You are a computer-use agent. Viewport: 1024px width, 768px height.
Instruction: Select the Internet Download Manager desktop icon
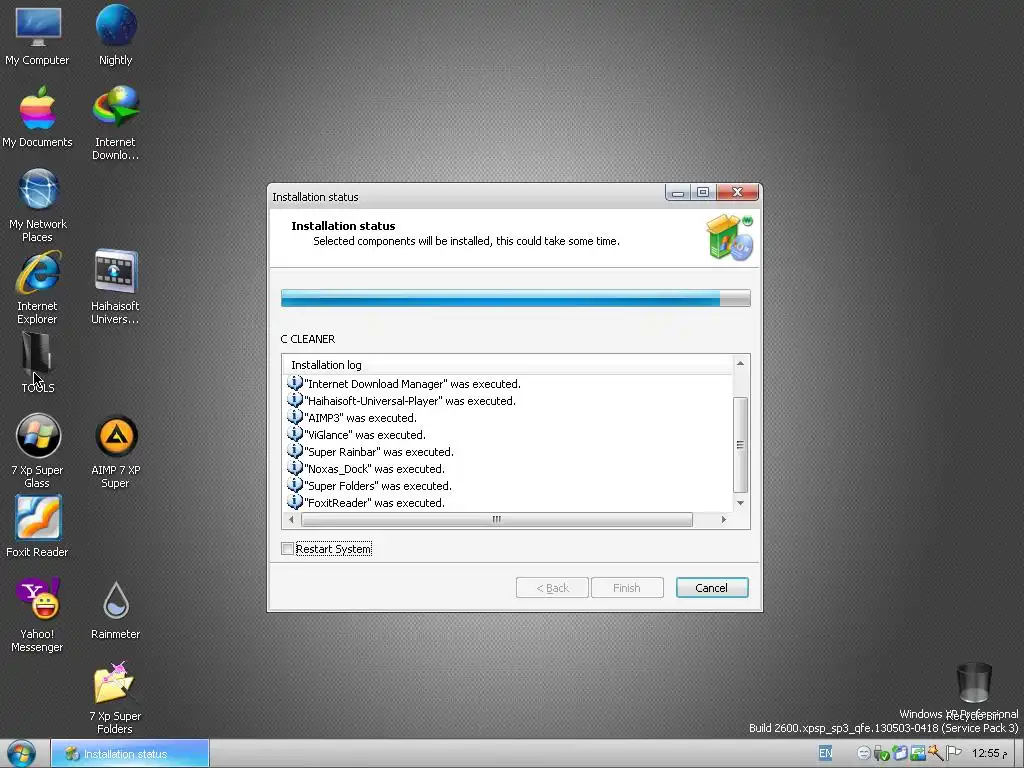tap(116, 123)
